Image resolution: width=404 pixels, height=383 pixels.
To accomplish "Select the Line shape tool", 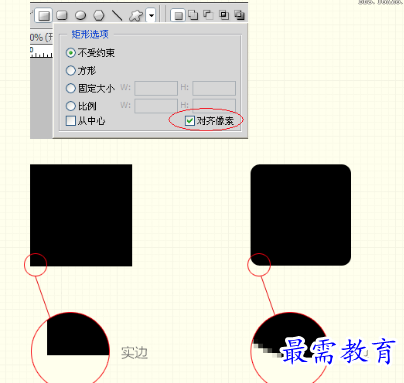I will pyautogui.click(x=116, y=15).
